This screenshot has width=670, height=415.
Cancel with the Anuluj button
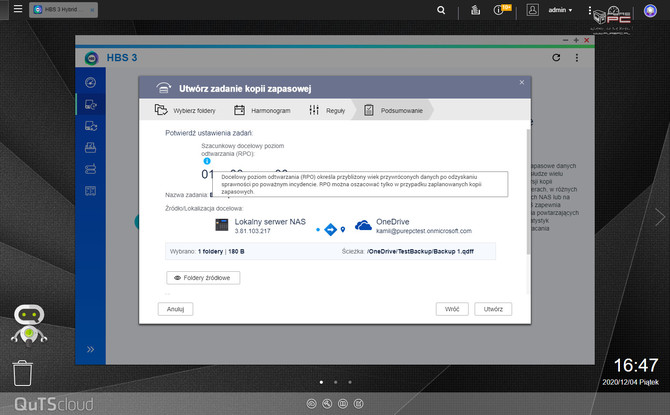pos(175,309)
